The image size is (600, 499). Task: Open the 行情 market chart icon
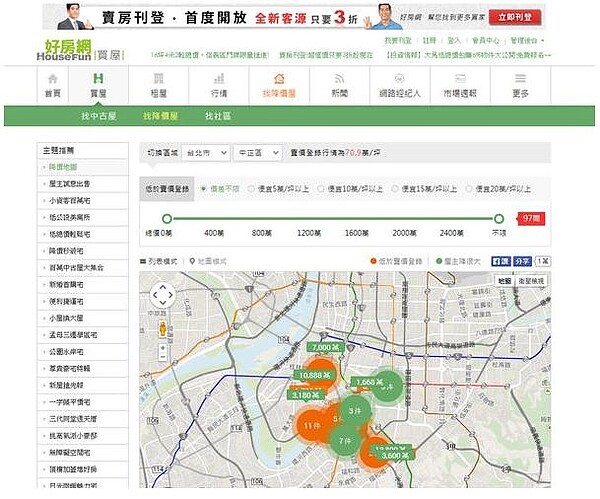219,78
